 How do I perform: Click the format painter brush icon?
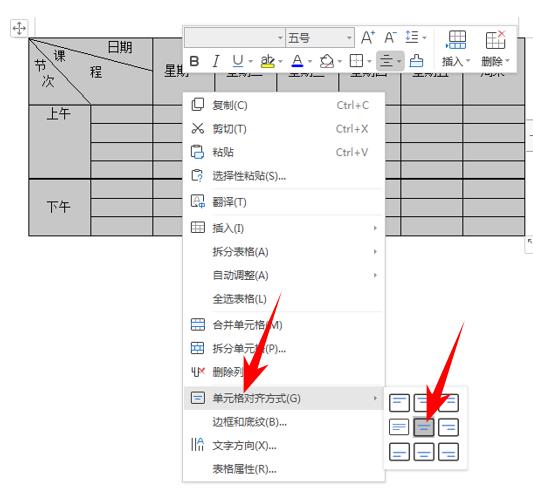point(416,61)
